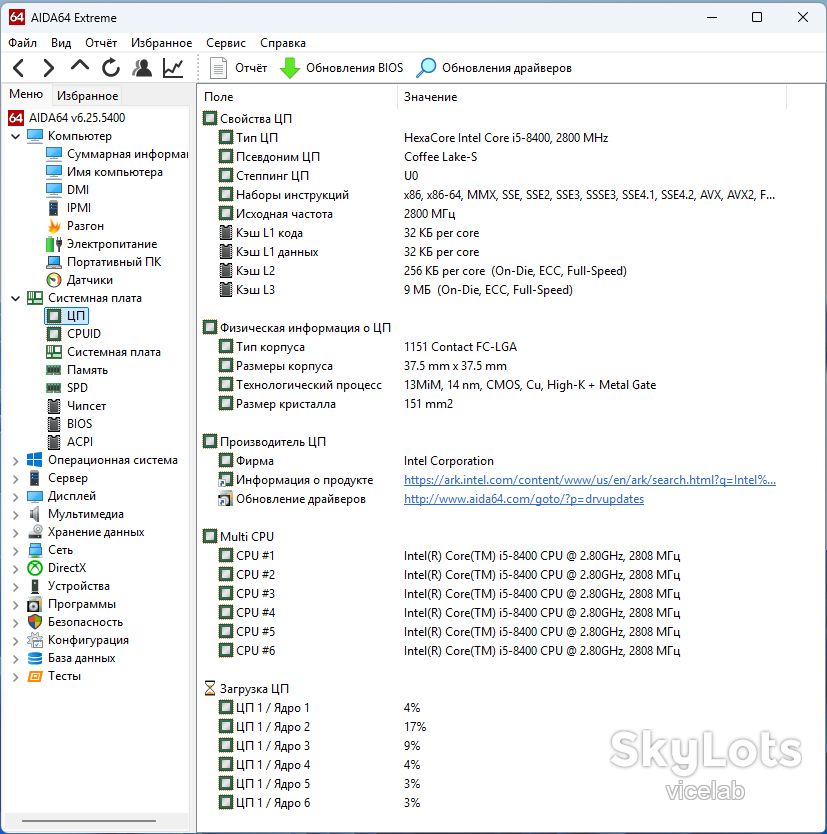The image size is (827, 834).
Task: Expand the Операционная система node
Action: point(15,461)
